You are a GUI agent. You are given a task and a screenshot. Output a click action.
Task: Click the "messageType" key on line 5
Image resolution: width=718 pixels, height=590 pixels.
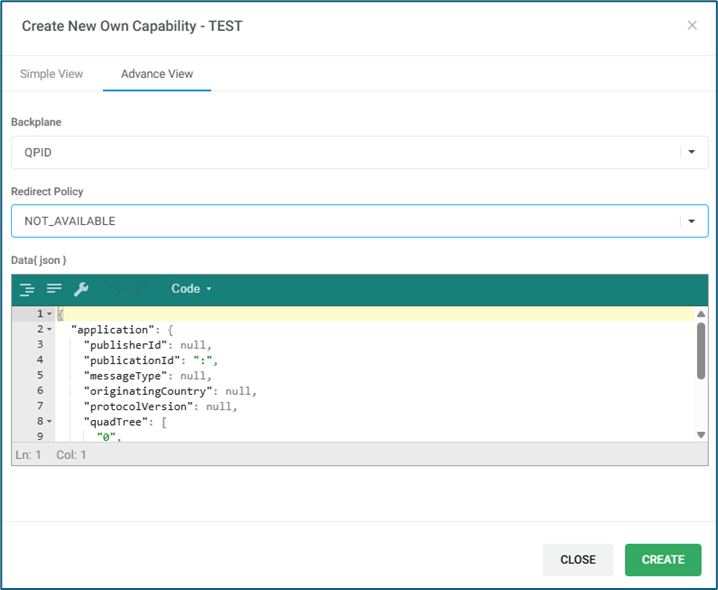pos(125,376)
